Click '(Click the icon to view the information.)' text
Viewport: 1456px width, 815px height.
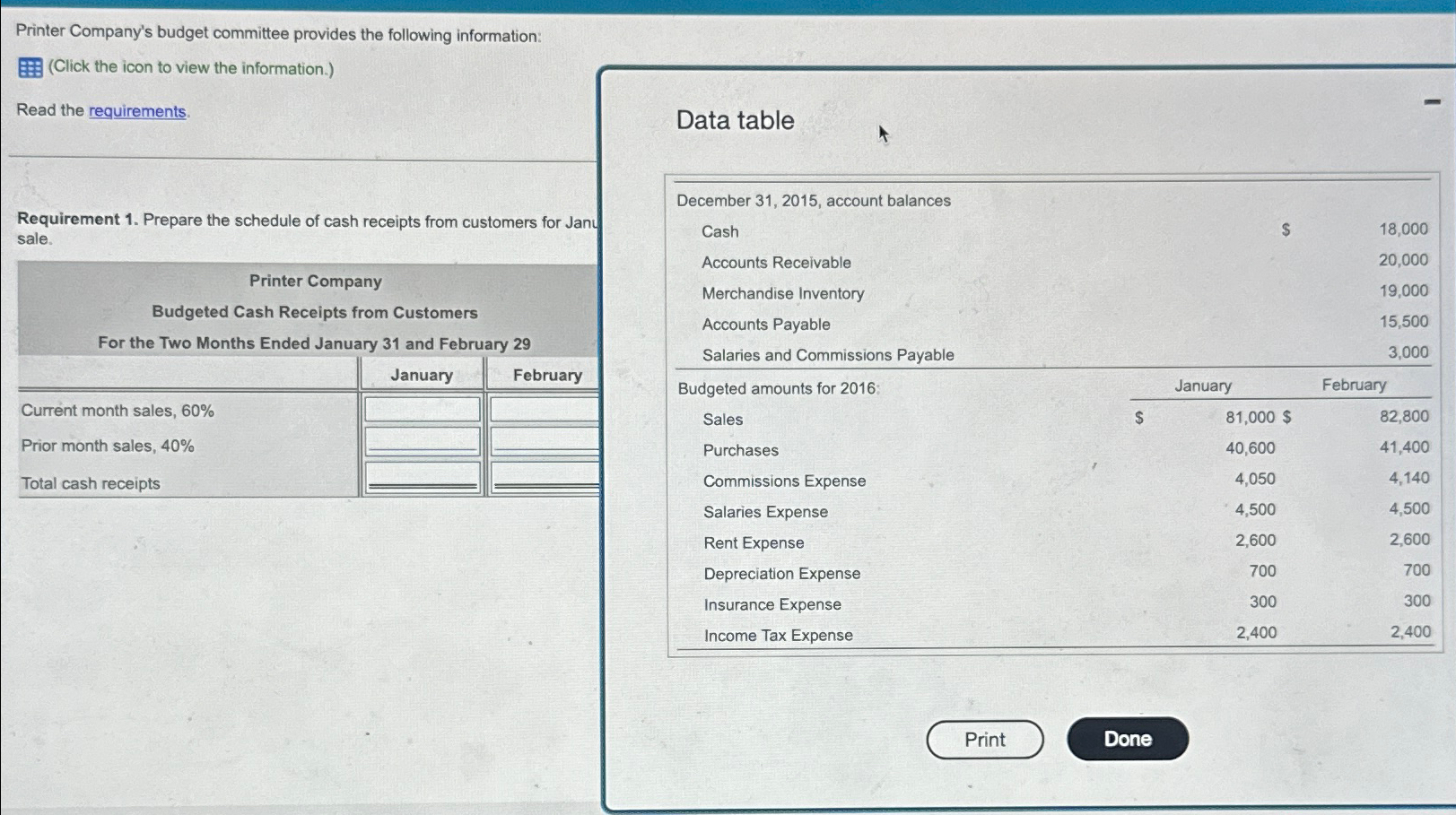point(191,68)
